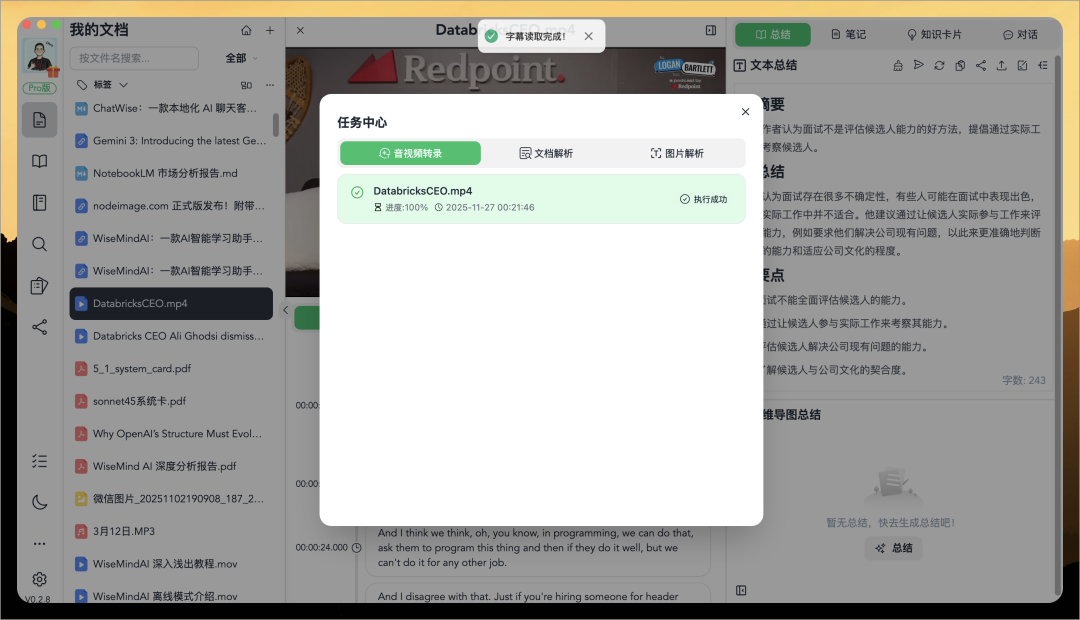1080x620 pixels.
Task: Click the export upload icon in summary toolbar
Action: coord(1001,65)
